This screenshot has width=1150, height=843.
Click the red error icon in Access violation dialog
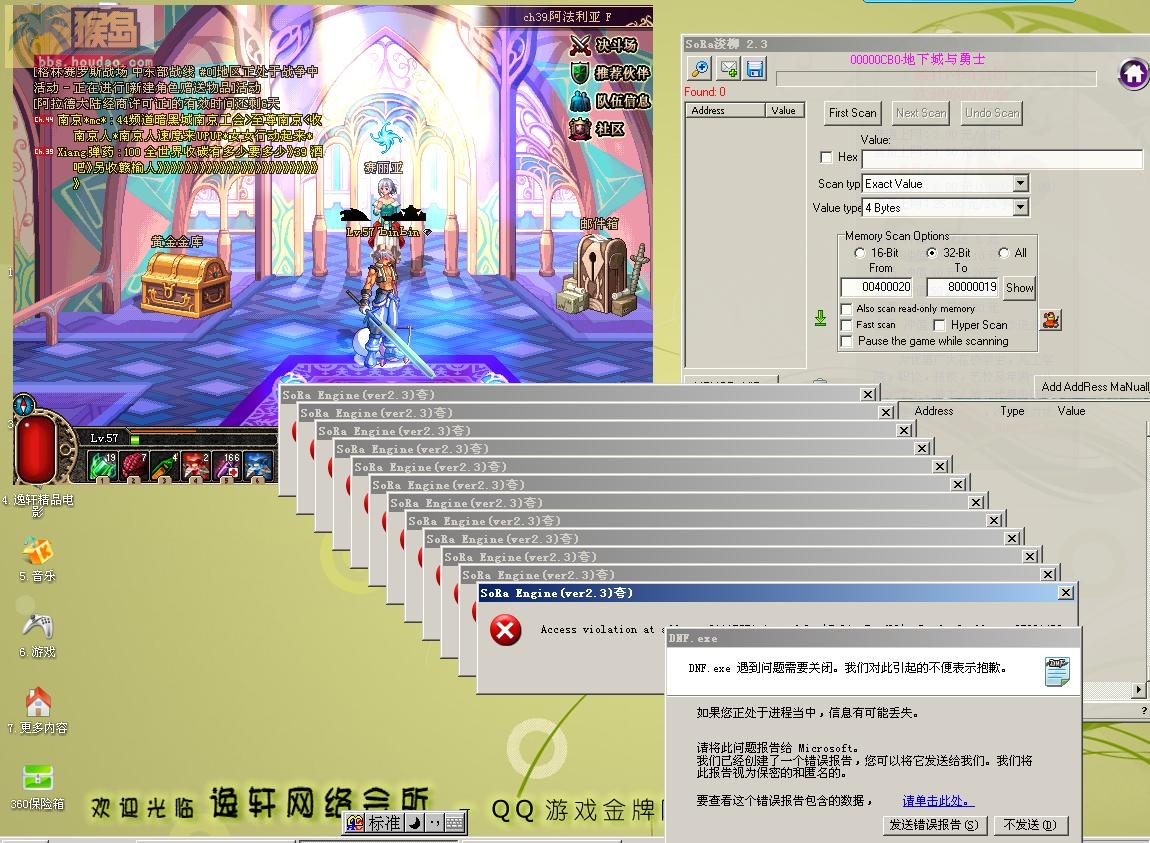(x=505, y=630)
